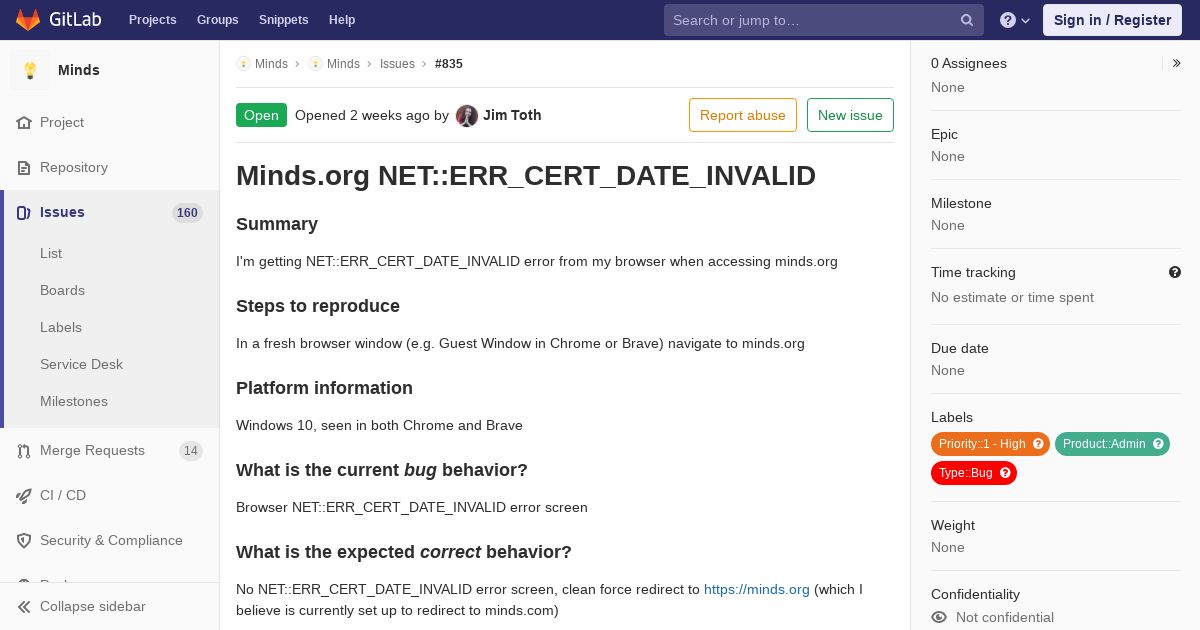
Task: Click the Jim Toth author name
Action: point(512,115)
